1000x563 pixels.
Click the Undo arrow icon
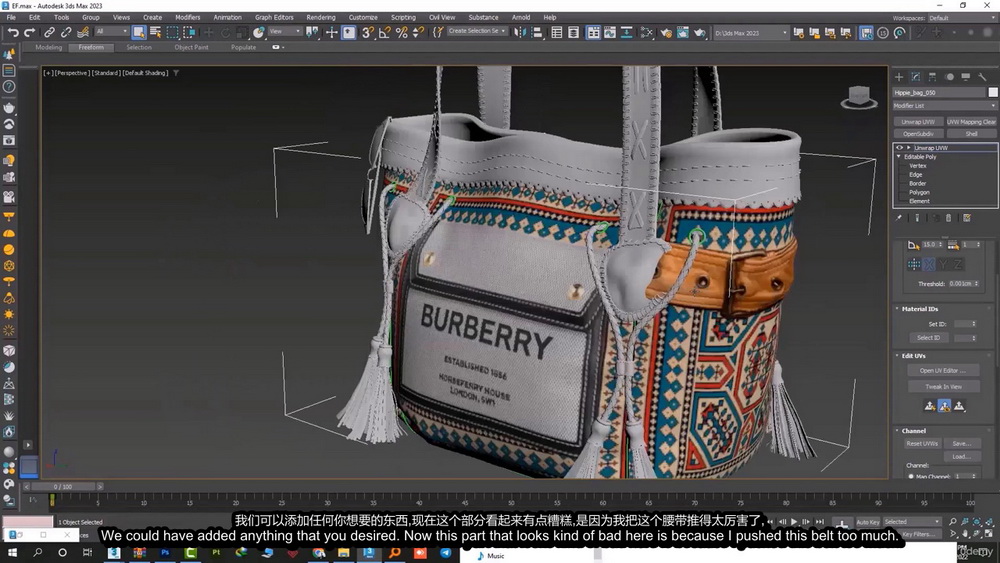13,32
